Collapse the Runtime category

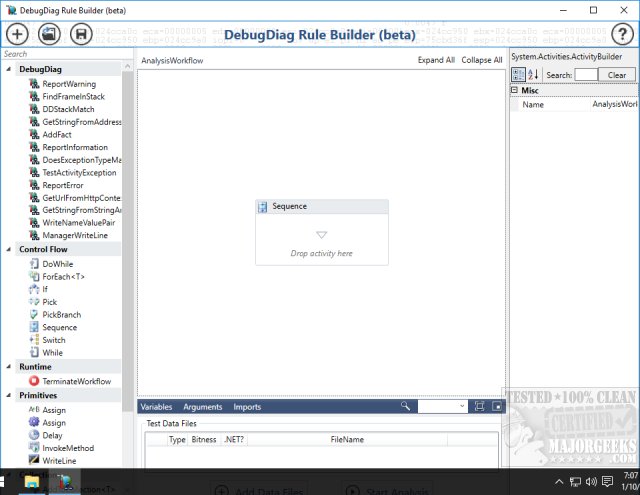pyautogui.click(x=9, y=366)
